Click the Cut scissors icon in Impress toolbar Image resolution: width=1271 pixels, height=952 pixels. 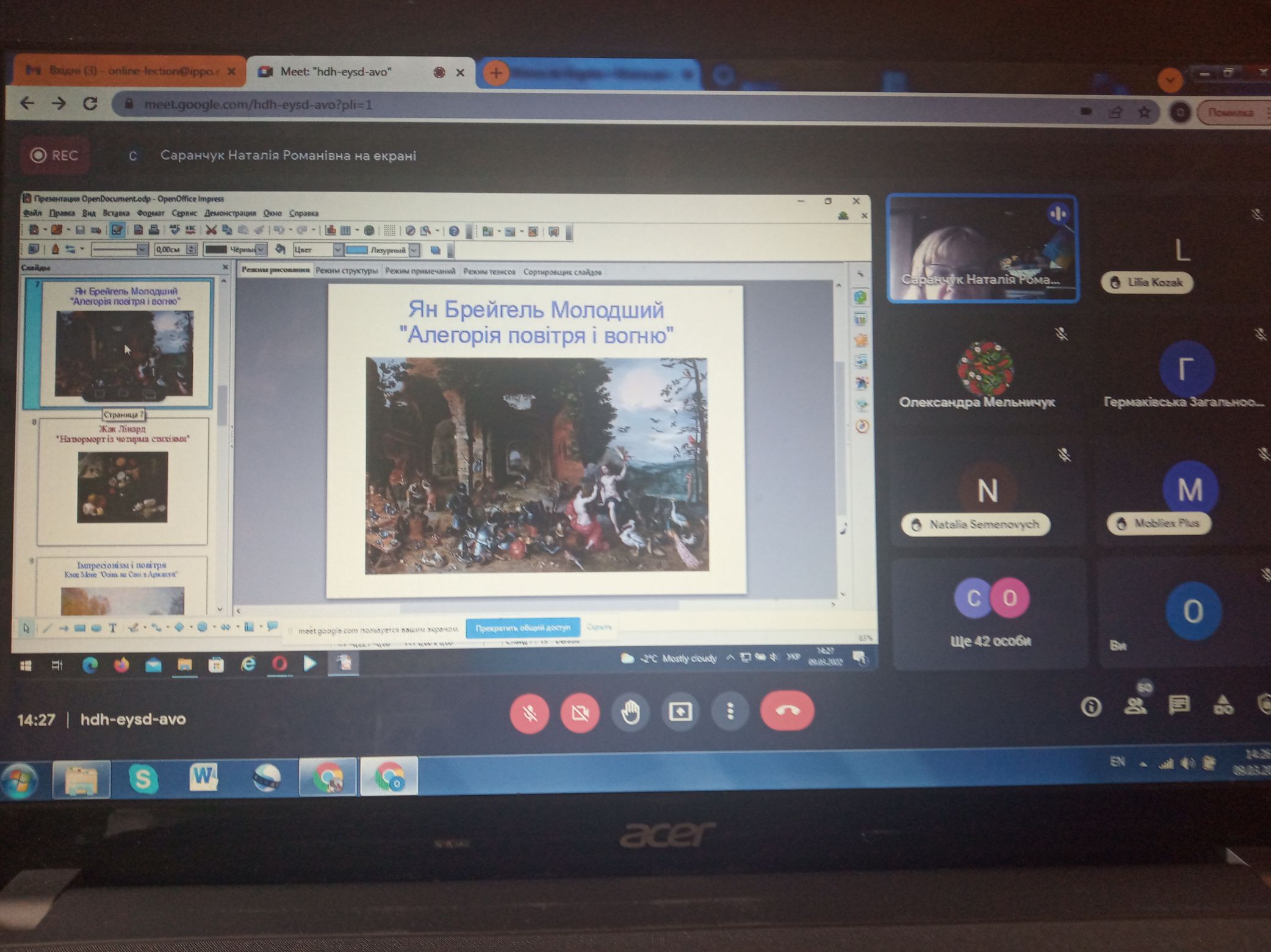[x=211, y=230]
